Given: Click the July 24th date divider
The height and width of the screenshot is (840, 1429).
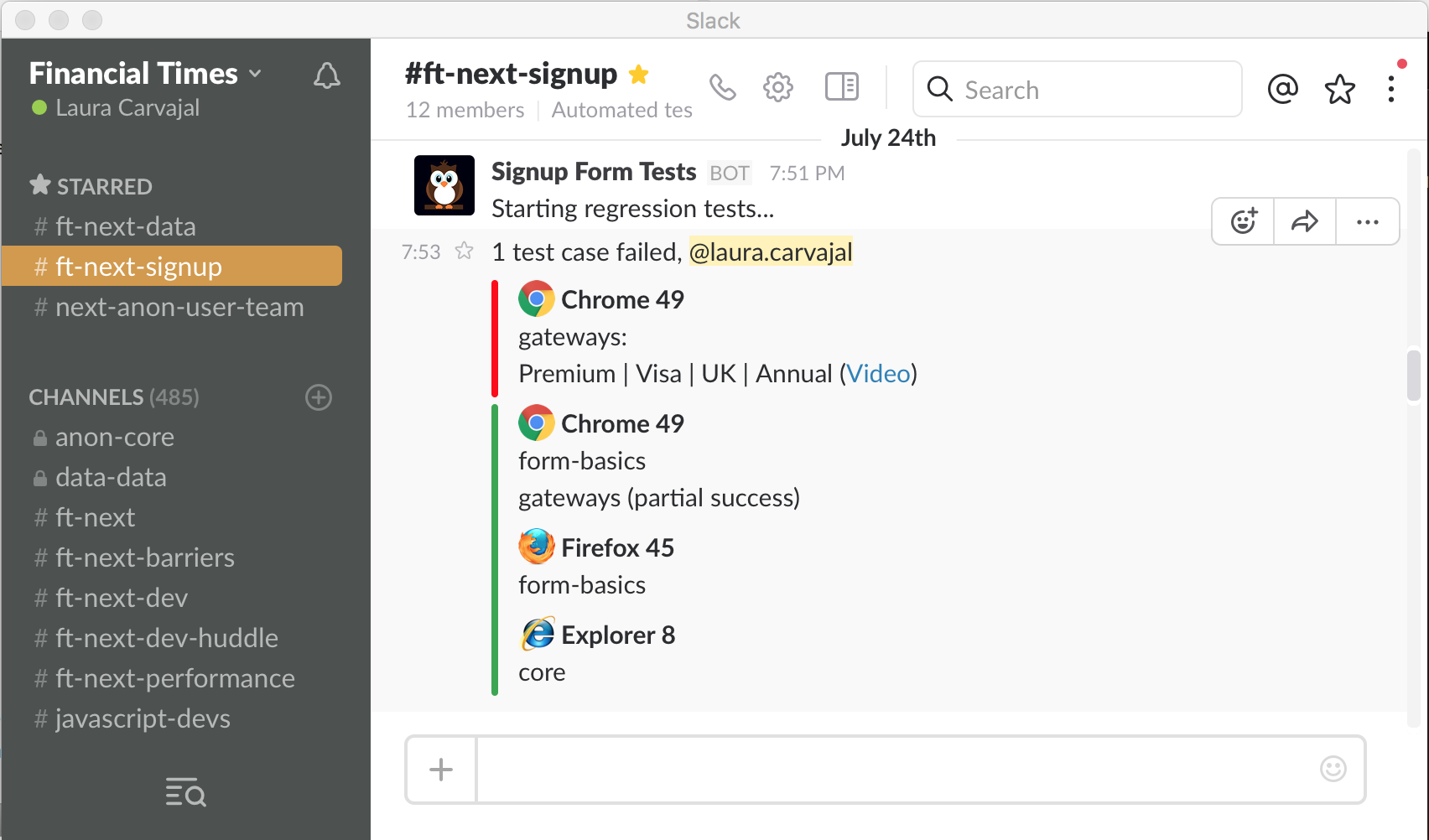Looking at the screenshot, I should (x=888, y=137).
